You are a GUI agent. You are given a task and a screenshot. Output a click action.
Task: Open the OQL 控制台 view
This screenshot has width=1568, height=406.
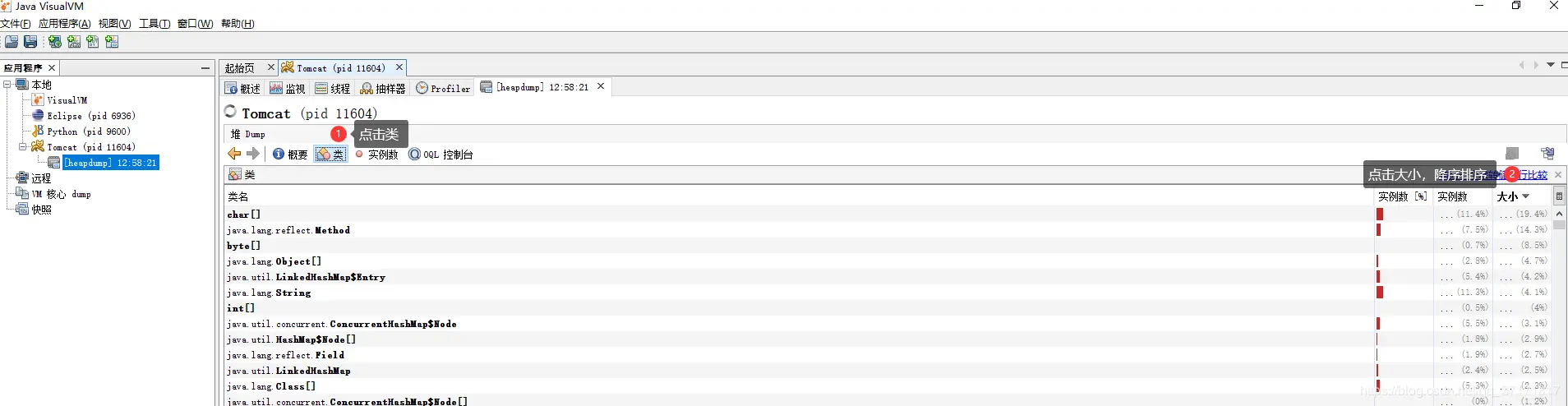tap(441, 155)
